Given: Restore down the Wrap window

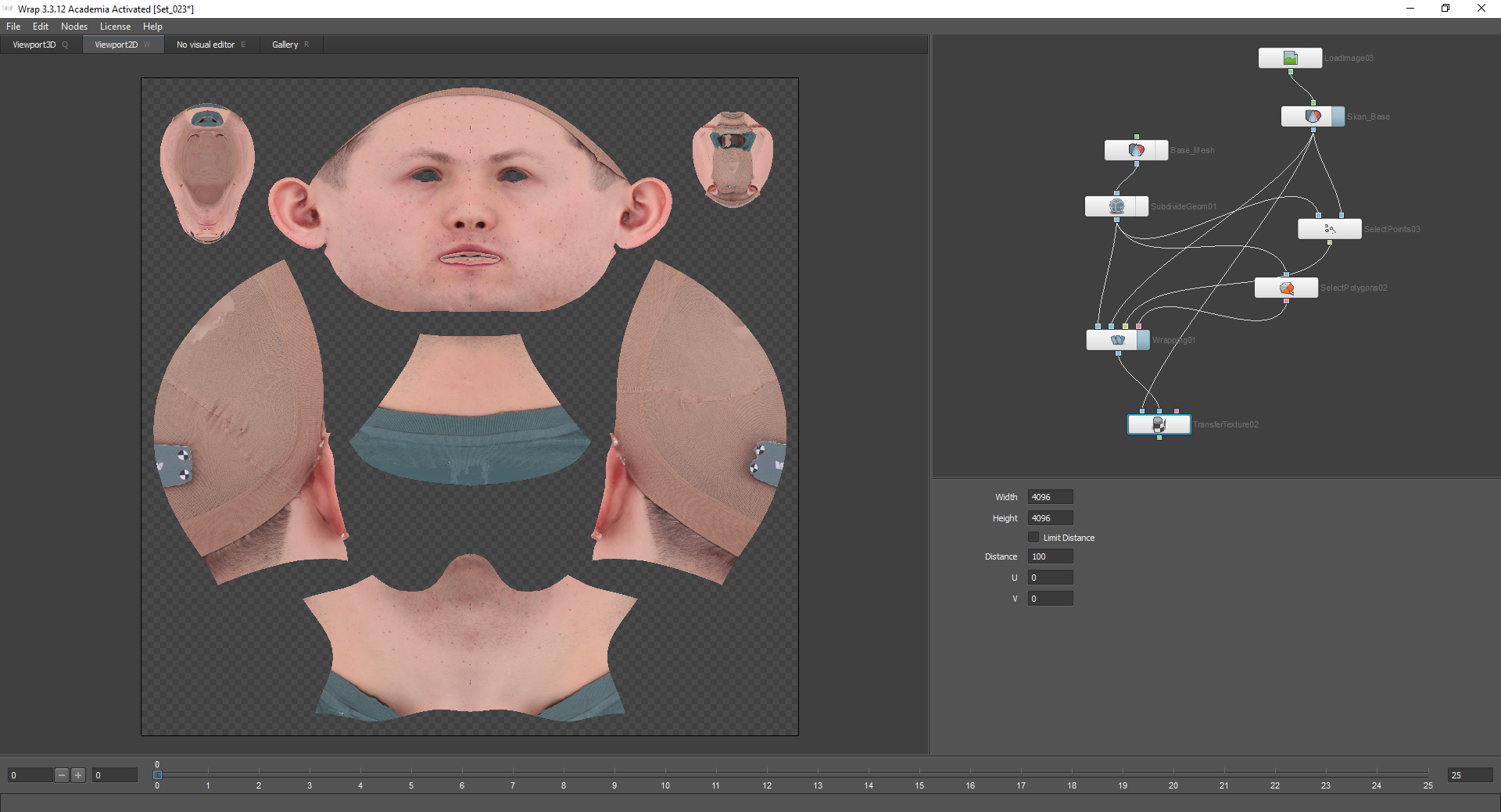Looking at the screenshot, I should [x=1445, y=9].
